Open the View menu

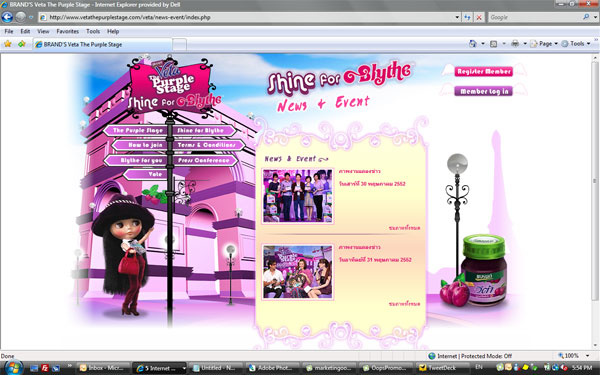[x=43, y=31]
